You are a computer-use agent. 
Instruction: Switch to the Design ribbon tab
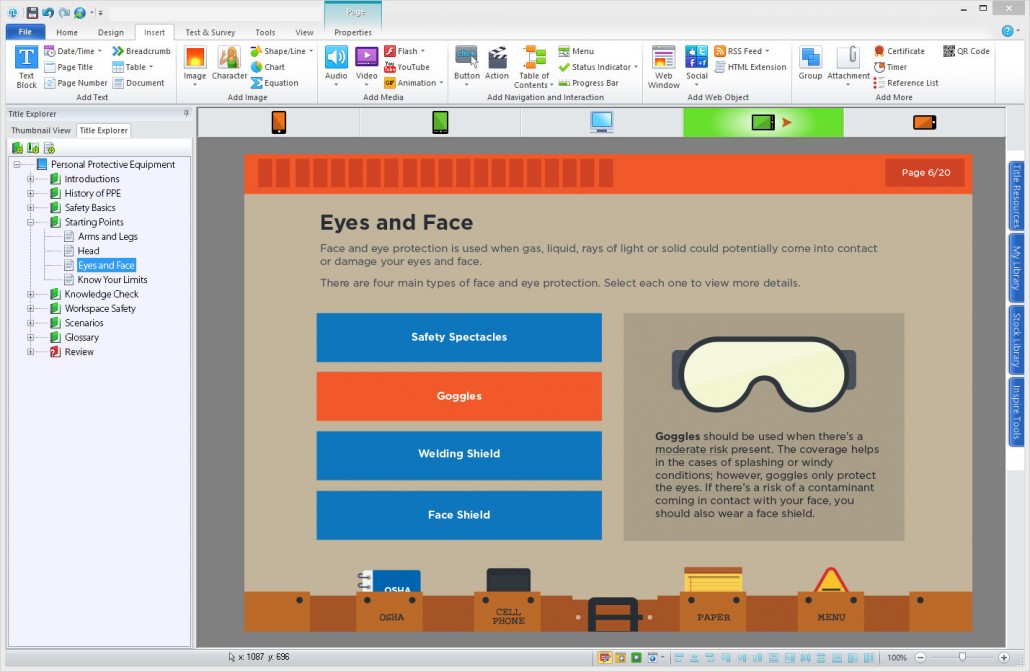coord(110,31)
